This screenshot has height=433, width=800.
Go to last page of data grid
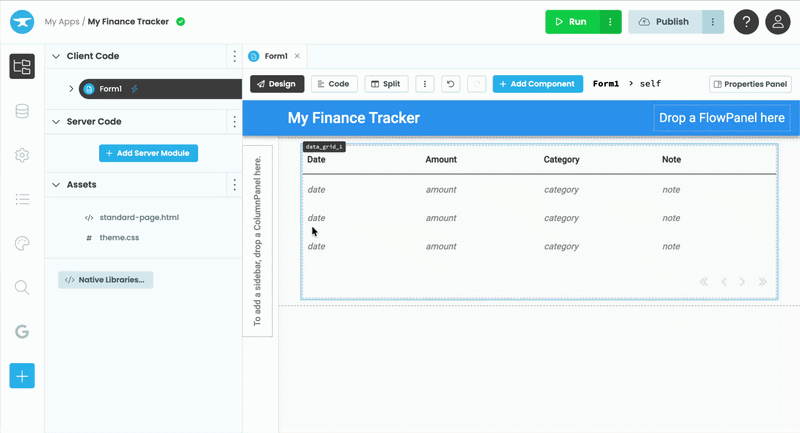(x=762, y=282)
